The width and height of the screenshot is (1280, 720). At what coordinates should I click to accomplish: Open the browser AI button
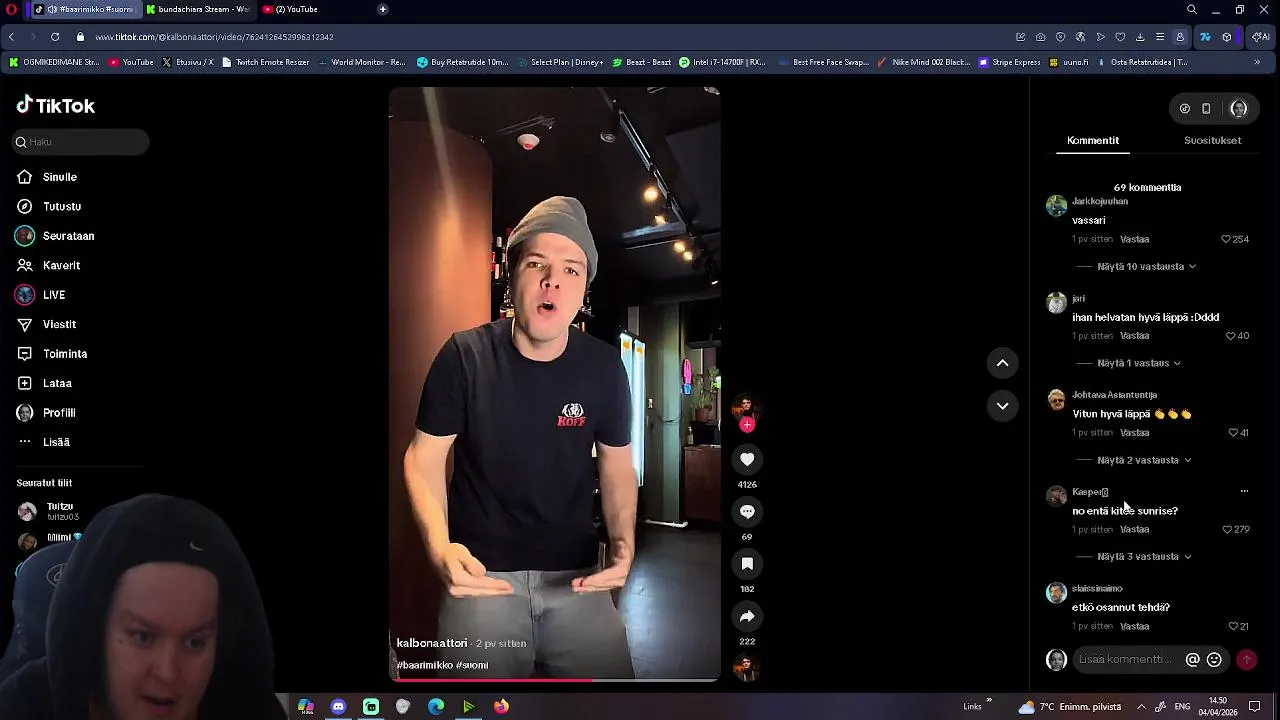(x=1261, y=37)
